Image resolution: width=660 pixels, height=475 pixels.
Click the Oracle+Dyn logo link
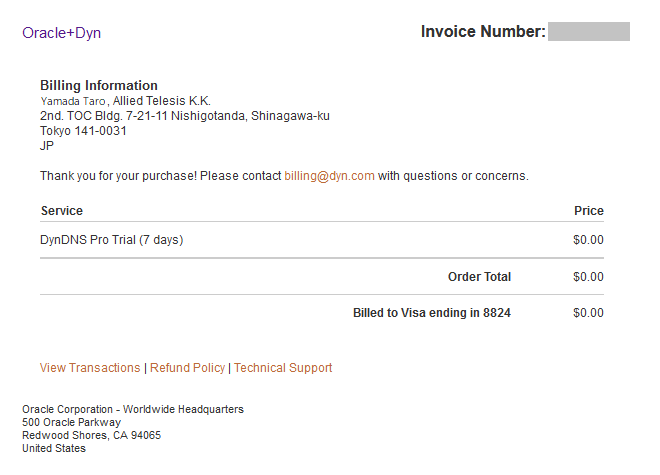pos(61,33)
